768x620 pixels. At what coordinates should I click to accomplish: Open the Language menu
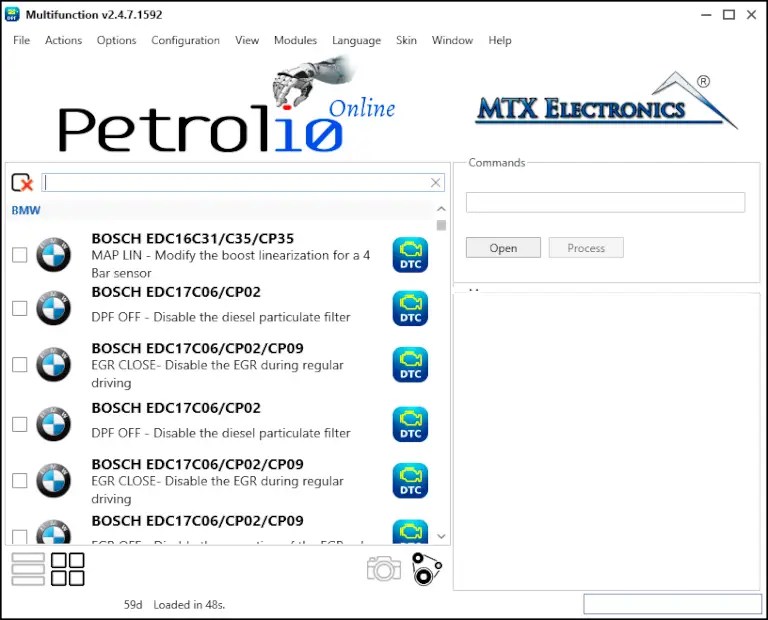357,40
